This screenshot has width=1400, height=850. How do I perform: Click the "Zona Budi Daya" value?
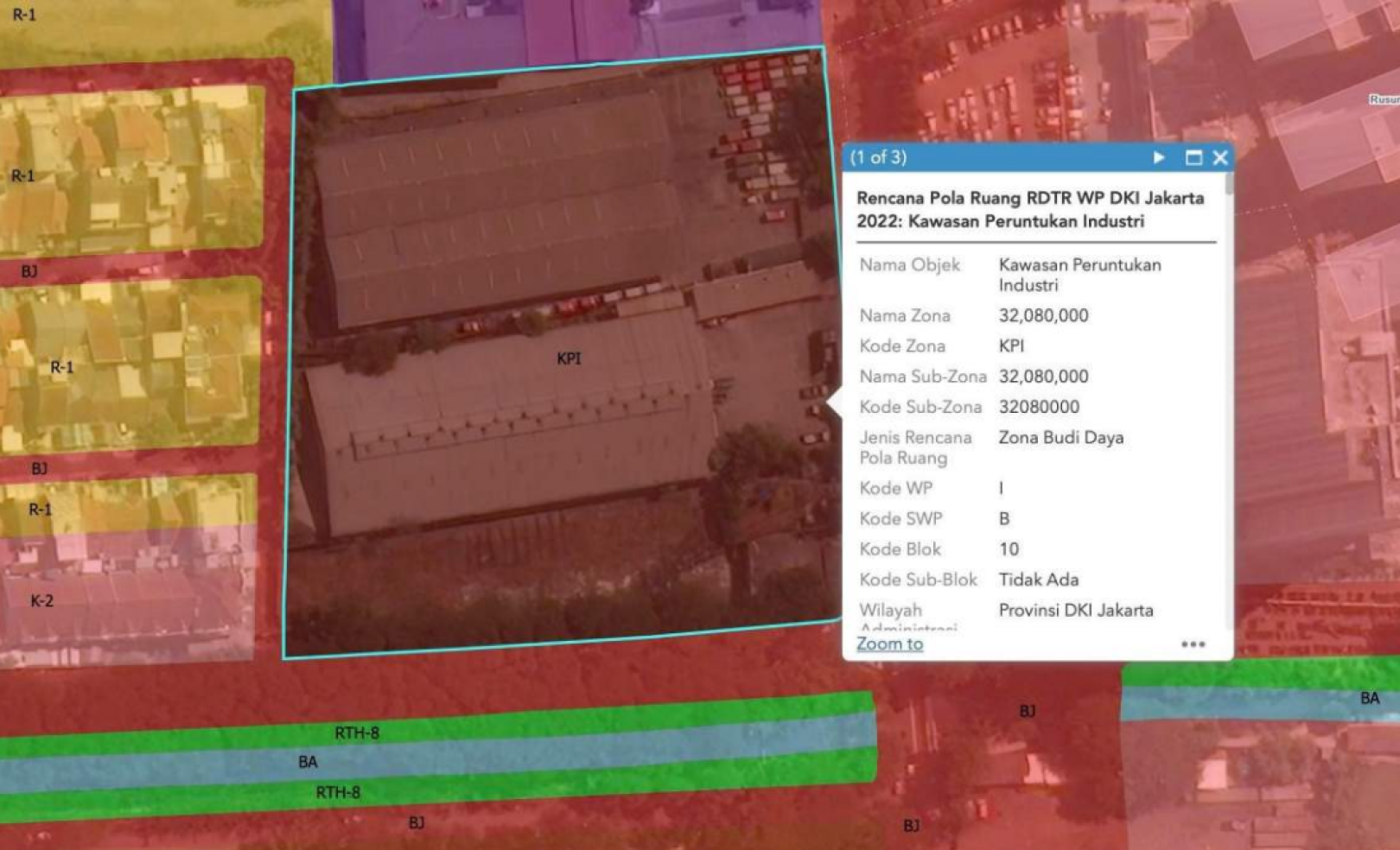click(x=1060, y=438)
